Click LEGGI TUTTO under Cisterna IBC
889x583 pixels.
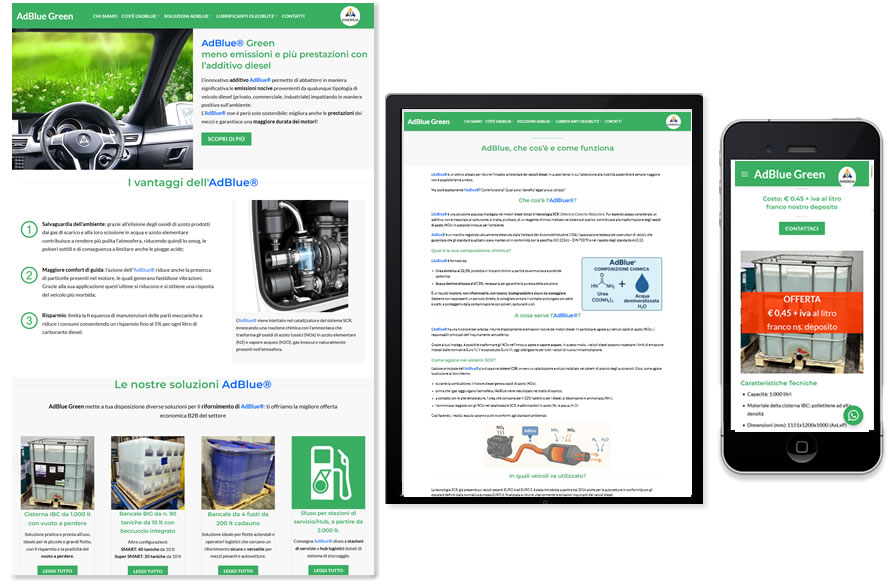57,570
